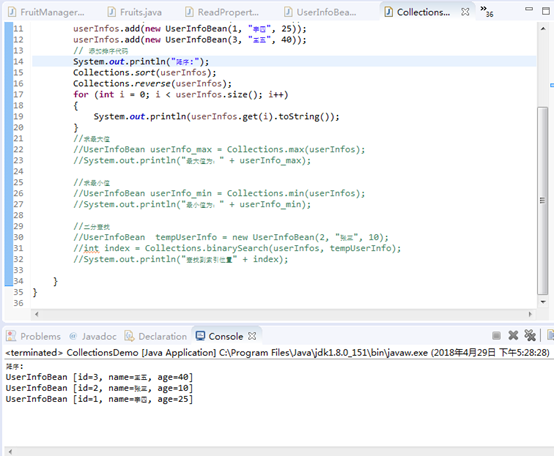Place cursor on the Collections.reverse line
This screenshot has width=554, height=456.
(x=152, y=84)
